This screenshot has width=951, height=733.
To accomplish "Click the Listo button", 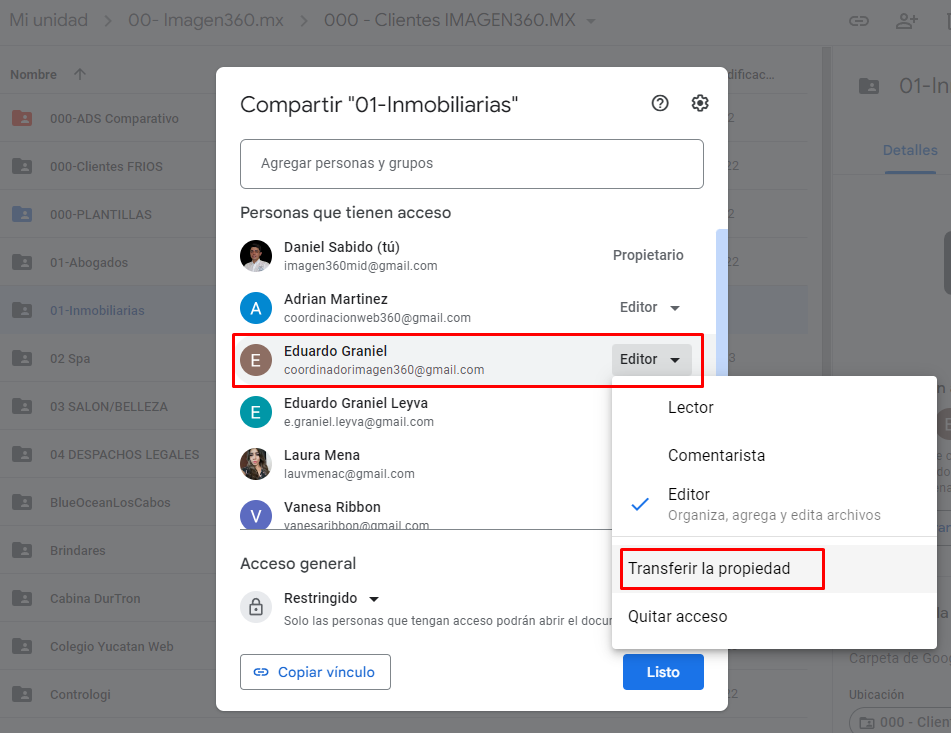I will click(662, 672).
